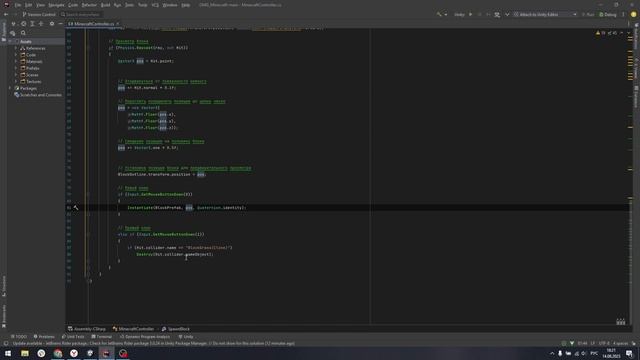Expand the References node
Viewport: 640px width, 360px height.
click(16, 48)
